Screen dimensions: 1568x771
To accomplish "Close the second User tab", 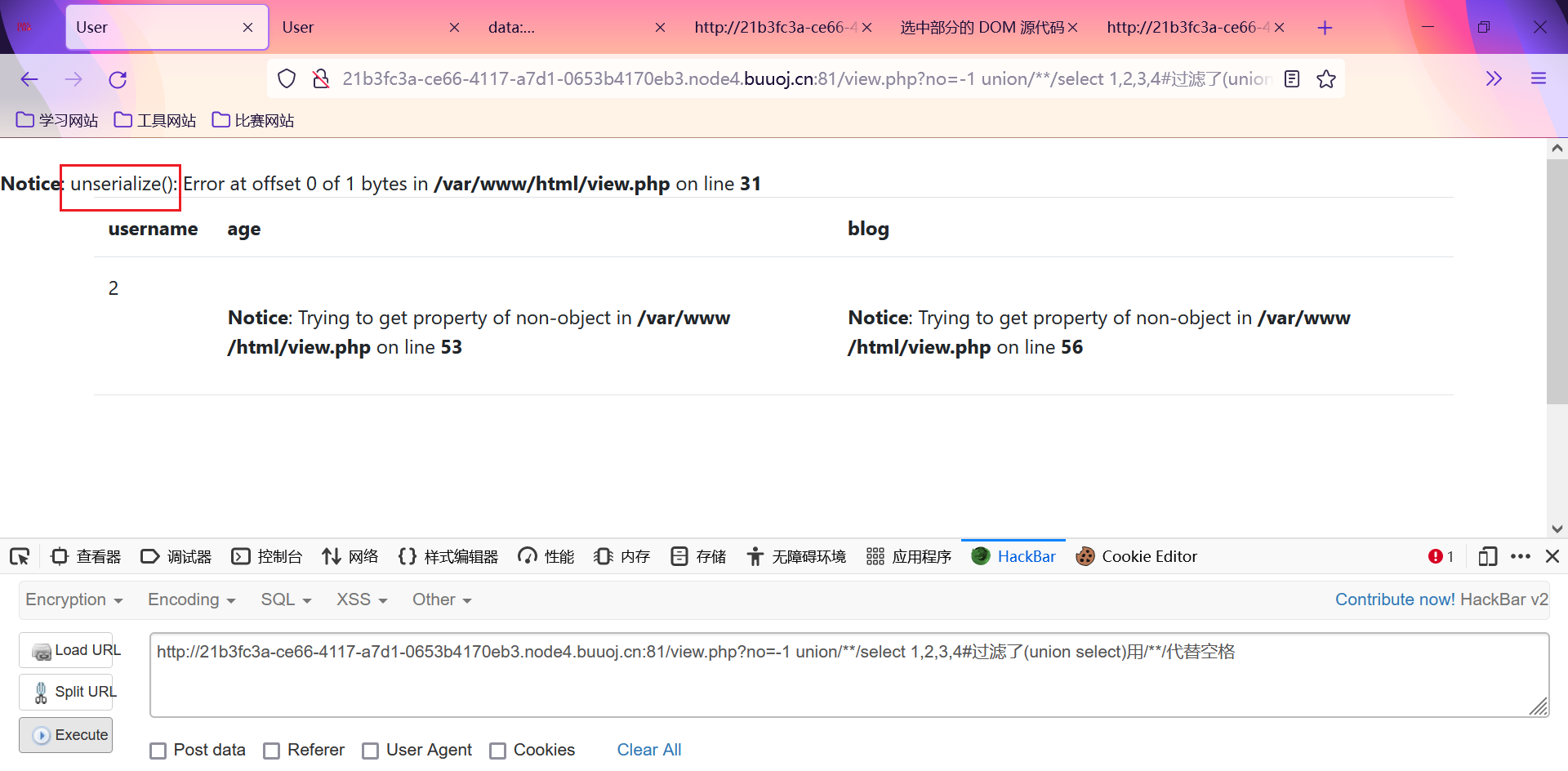I will [454, 28].
